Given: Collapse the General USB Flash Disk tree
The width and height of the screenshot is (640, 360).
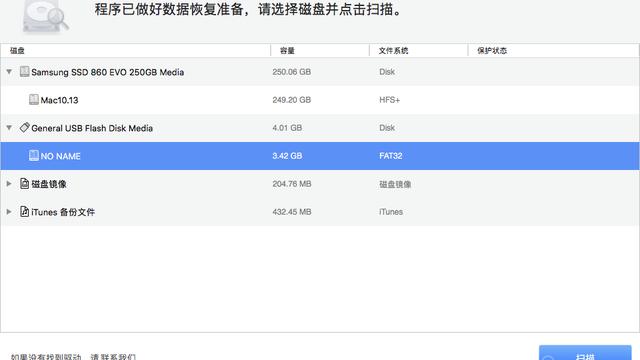Looking at the screenshot, I should coord(9,128).
